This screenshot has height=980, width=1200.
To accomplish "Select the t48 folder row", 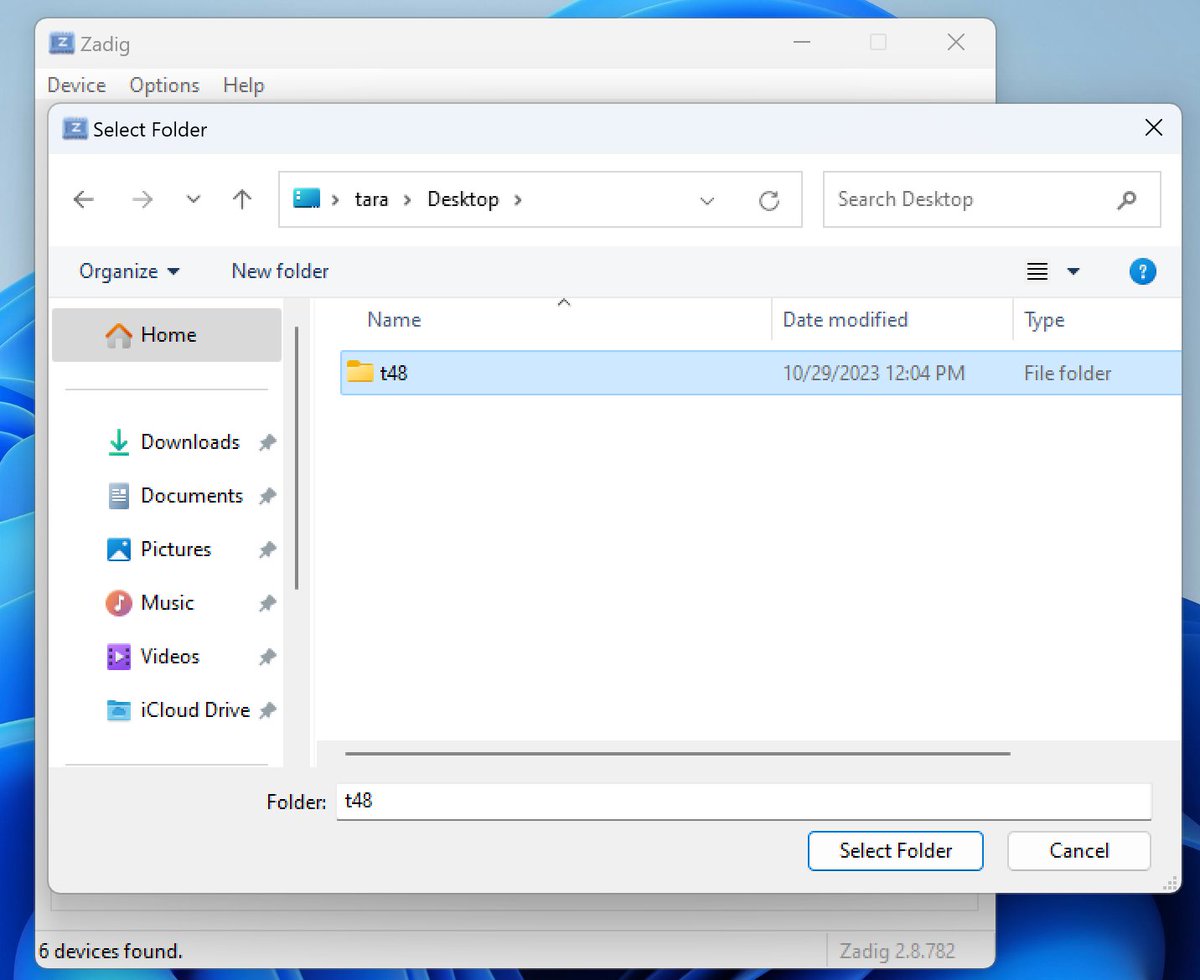I will tap(761, 373).
